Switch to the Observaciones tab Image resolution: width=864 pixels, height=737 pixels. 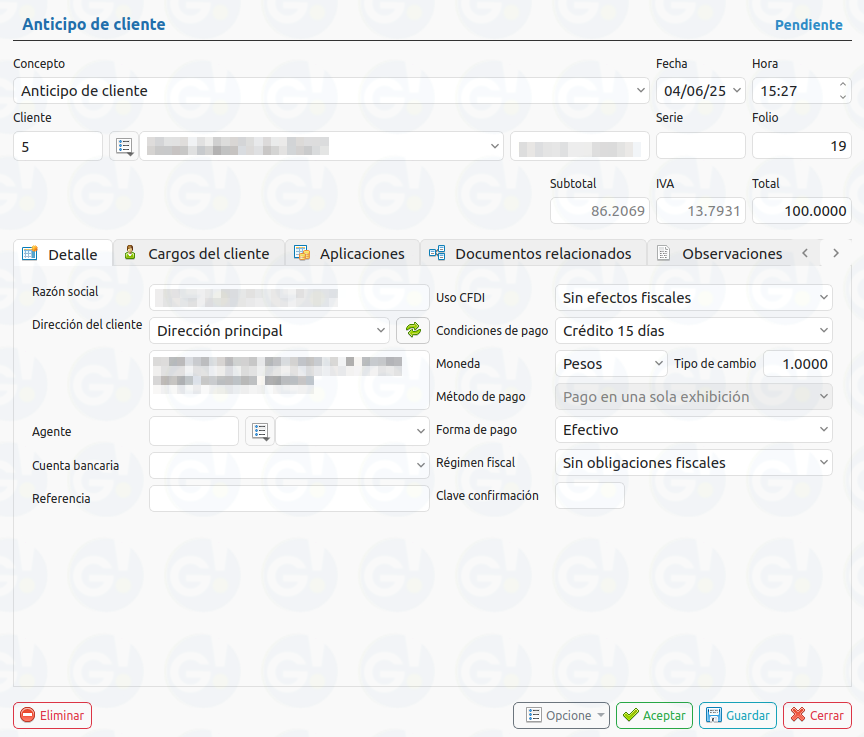[x=720, y=253]
